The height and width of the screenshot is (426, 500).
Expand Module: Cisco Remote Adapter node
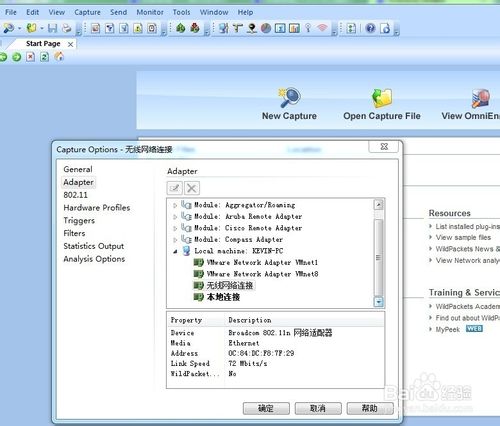coord(175,228)
